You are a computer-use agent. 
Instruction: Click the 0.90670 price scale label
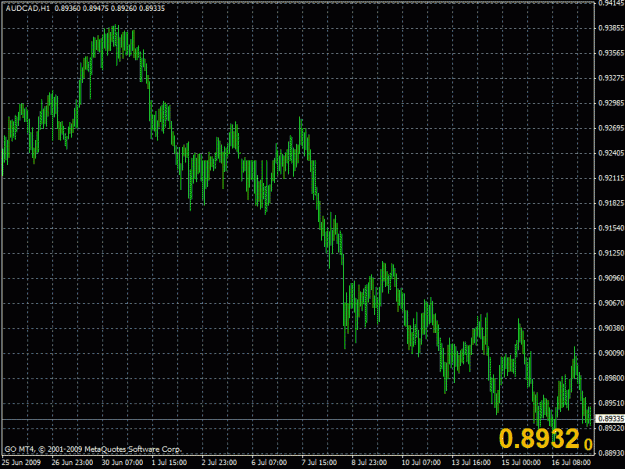point(611,303)
